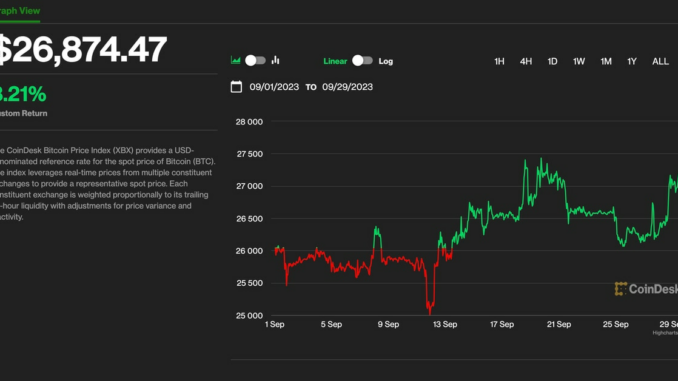Click the 21 Sep x-axis label

click(x=559, y=324)
